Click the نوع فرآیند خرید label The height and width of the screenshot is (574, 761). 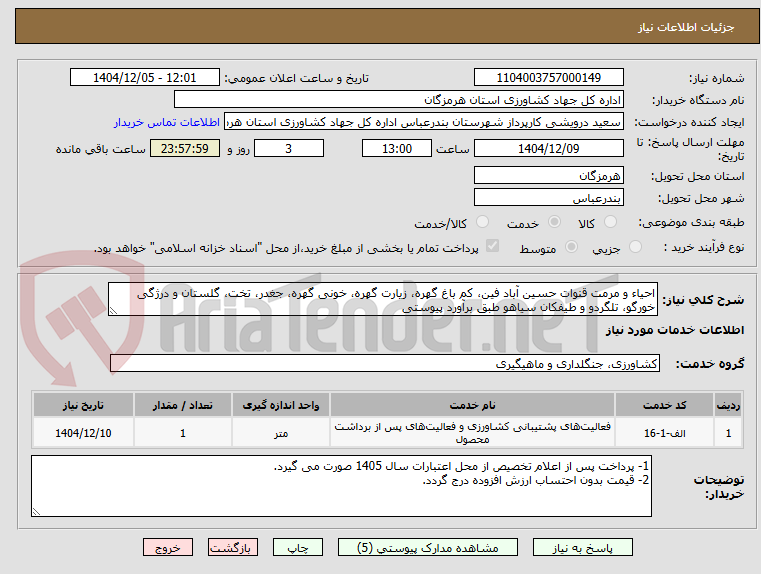tap(704, 247)
